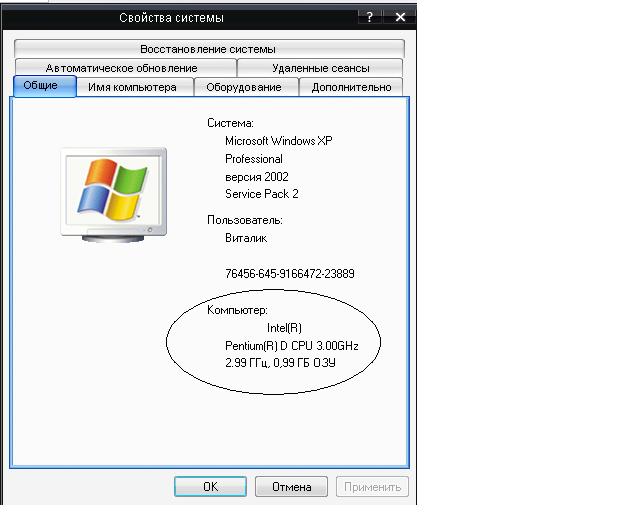Click the Отмена button

(x=291, y=487)
